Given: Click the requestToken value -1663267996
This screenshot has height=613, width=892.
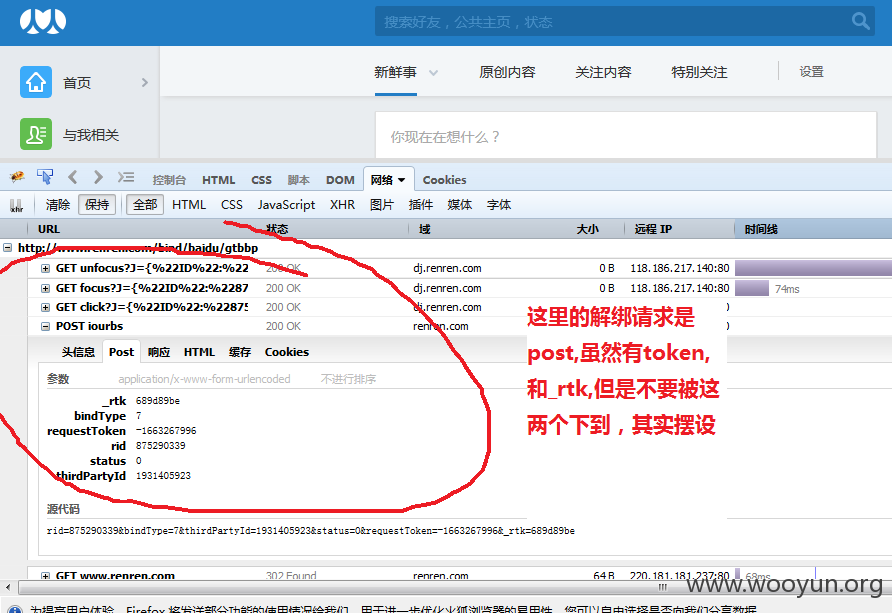Looking at the screenshot, I should (166, 431).
